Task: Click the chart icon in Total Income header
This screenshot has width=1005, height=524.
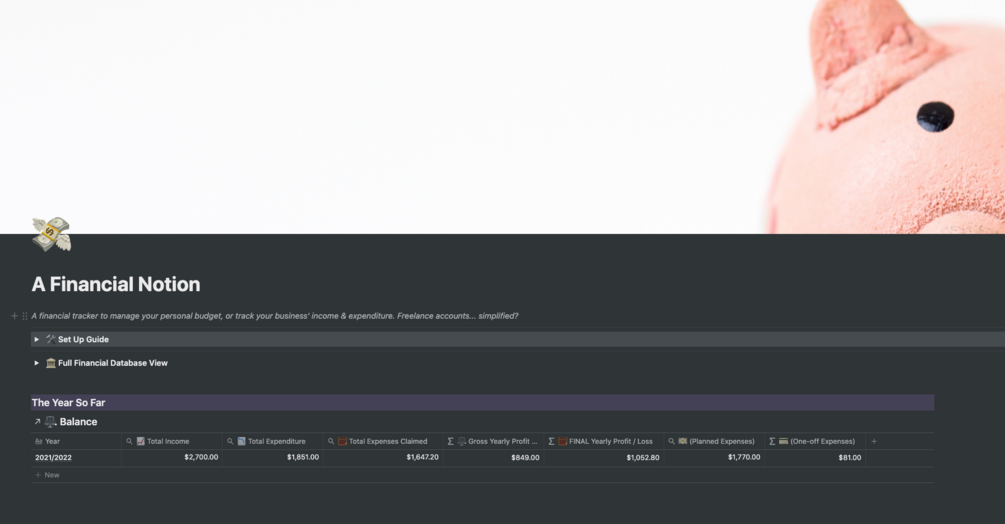Action: (x=140, y=441)
